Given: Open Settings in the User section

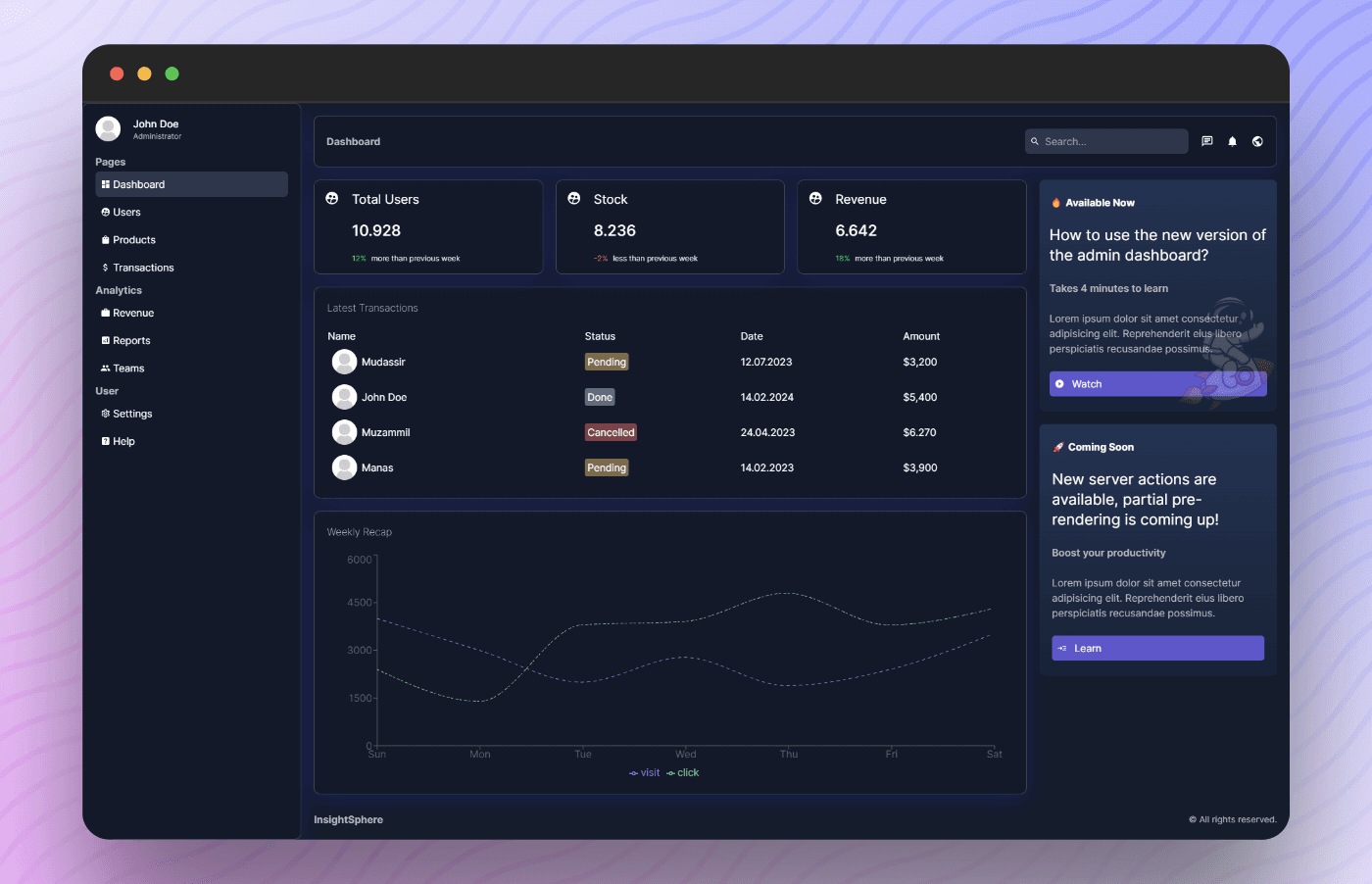Looking at the screenshot, I should click(x=132, y=414).
